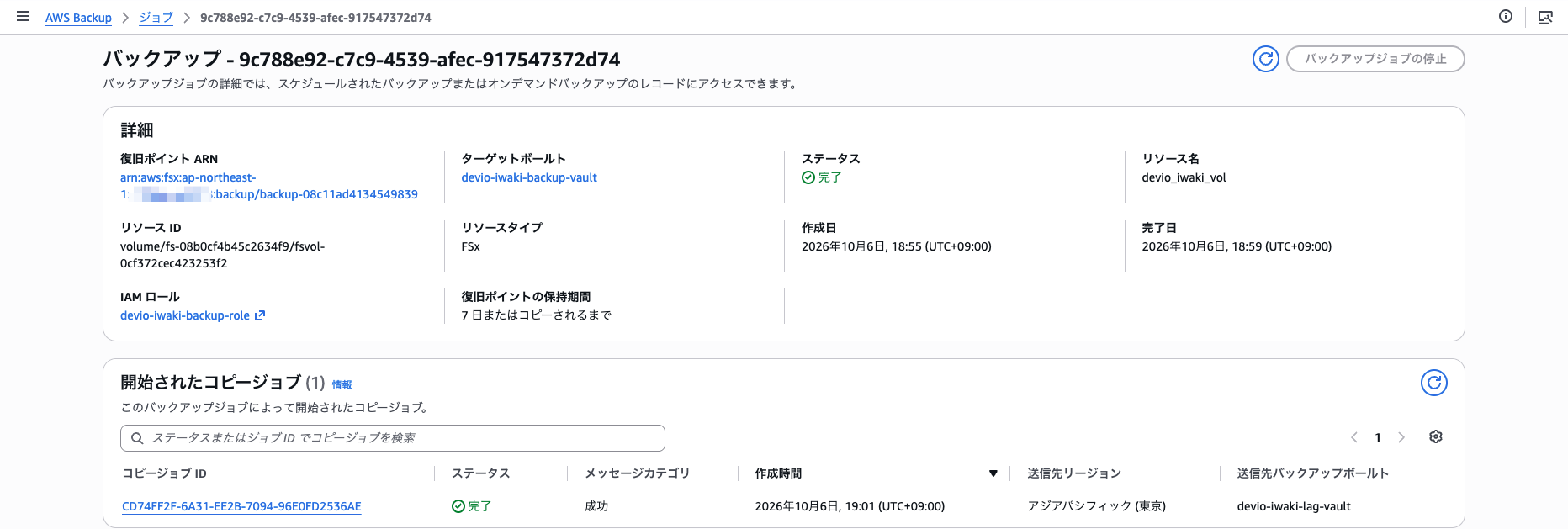1568x529 pixels.
Task: Click retention period 7 日 value
Action: (x=536, y=315)
